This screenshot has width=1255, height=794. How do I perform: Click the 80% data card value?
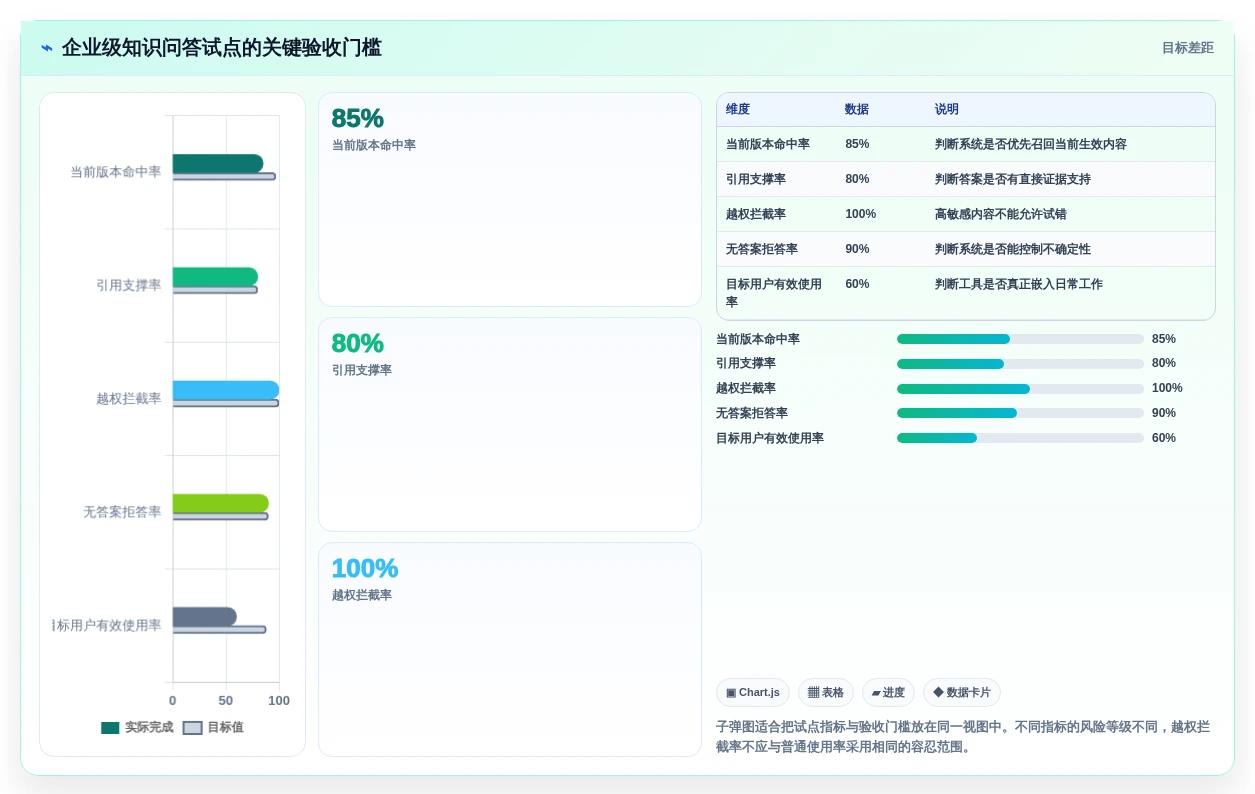tap(357, 343)
